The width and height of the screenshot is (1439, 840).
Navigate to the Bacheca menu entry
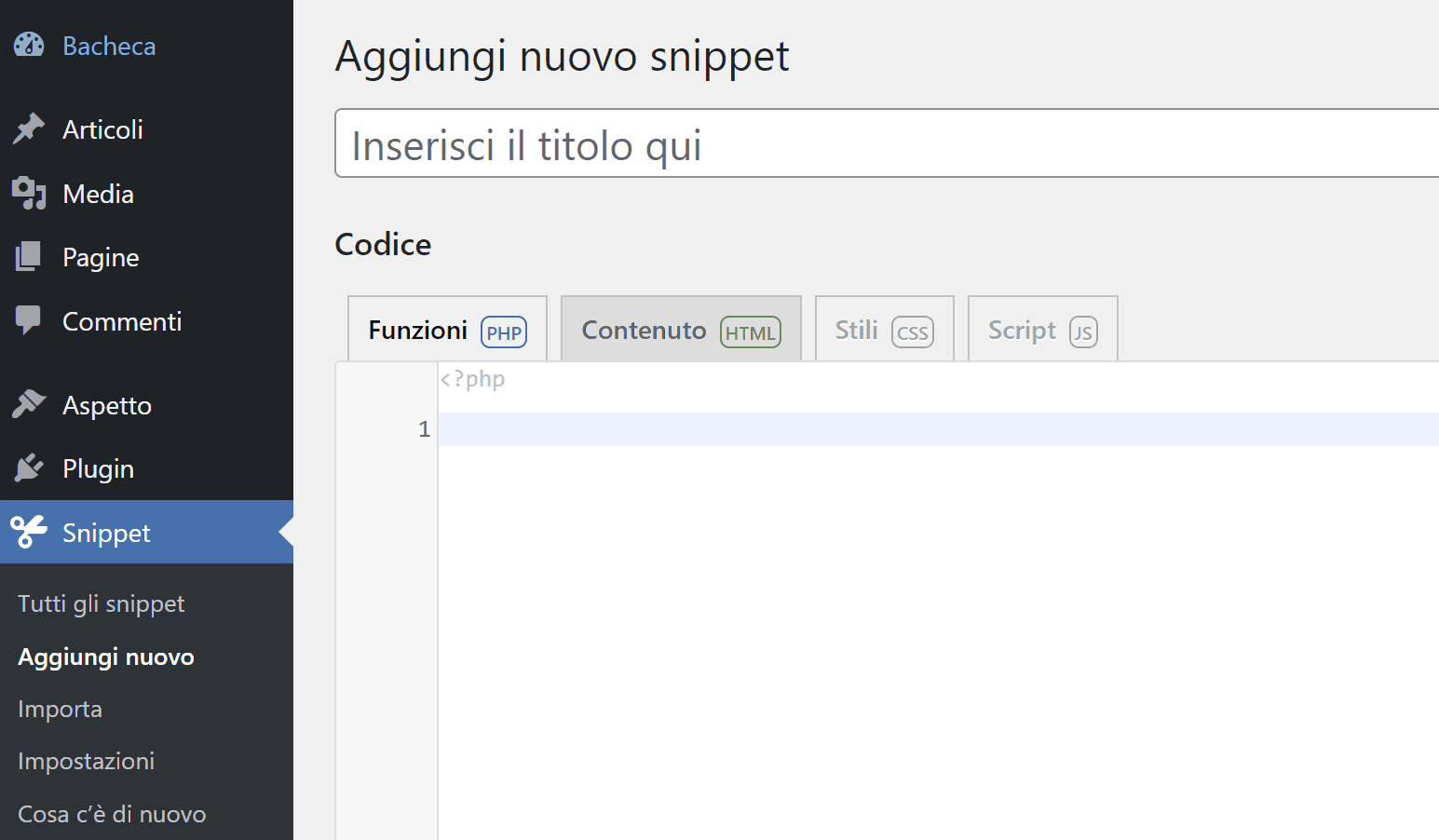(x=108, y=44)
